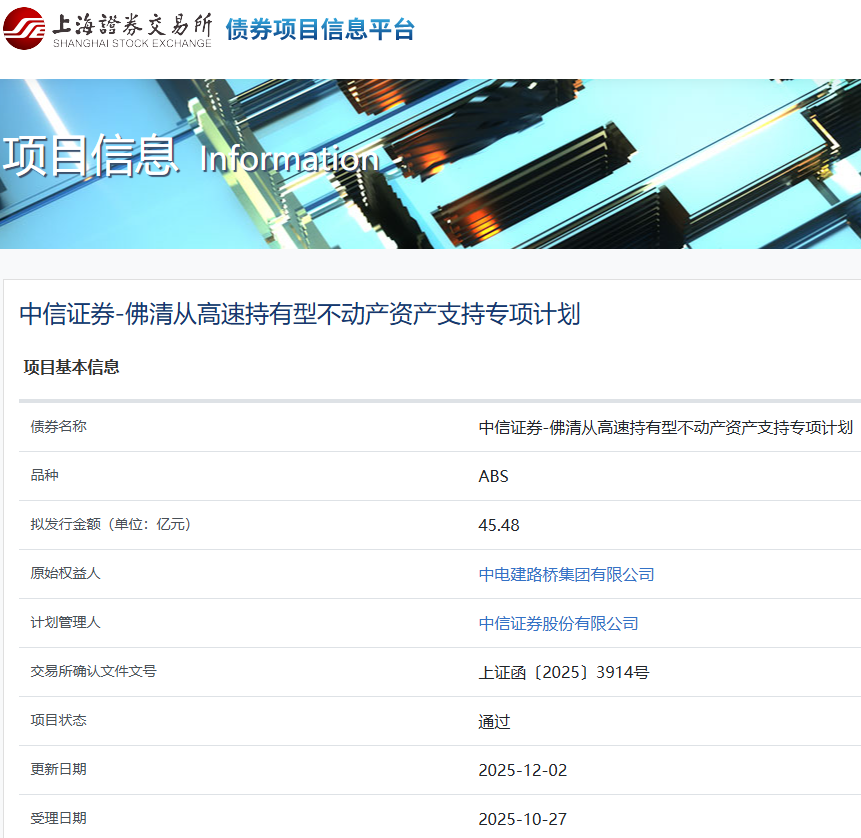Select the 交易所确认文件文号 row label

tap(93, 671)
